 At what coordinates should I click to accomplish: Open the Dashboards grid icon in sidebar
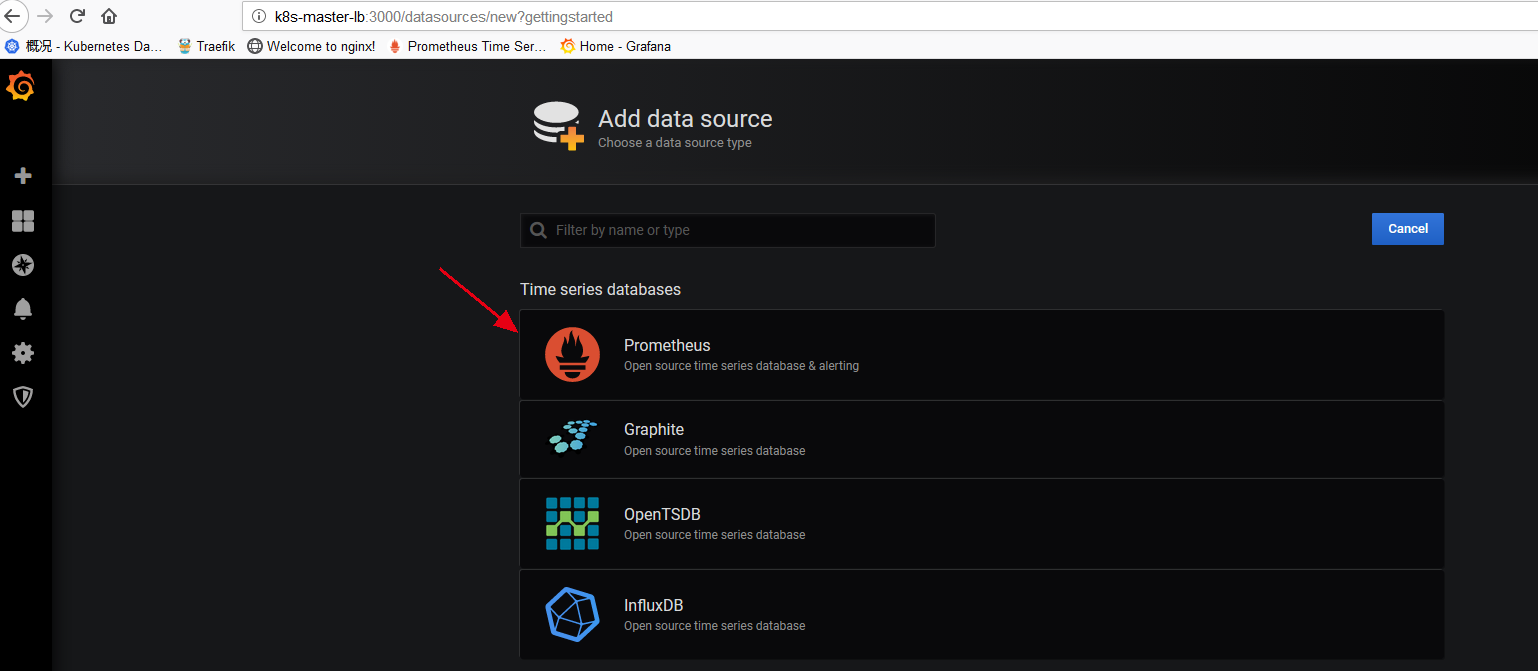pos(22,221)
